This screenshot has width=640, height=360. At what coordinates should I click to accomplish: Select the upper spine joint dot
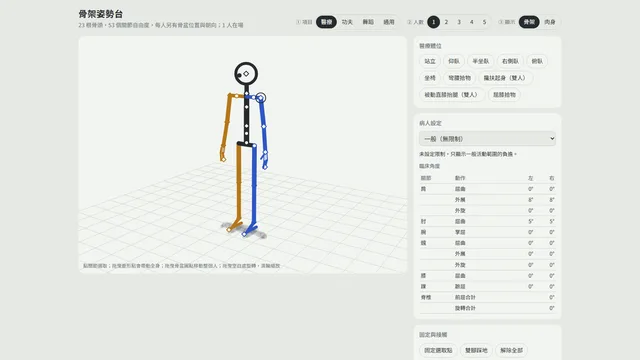pos(247,107)
